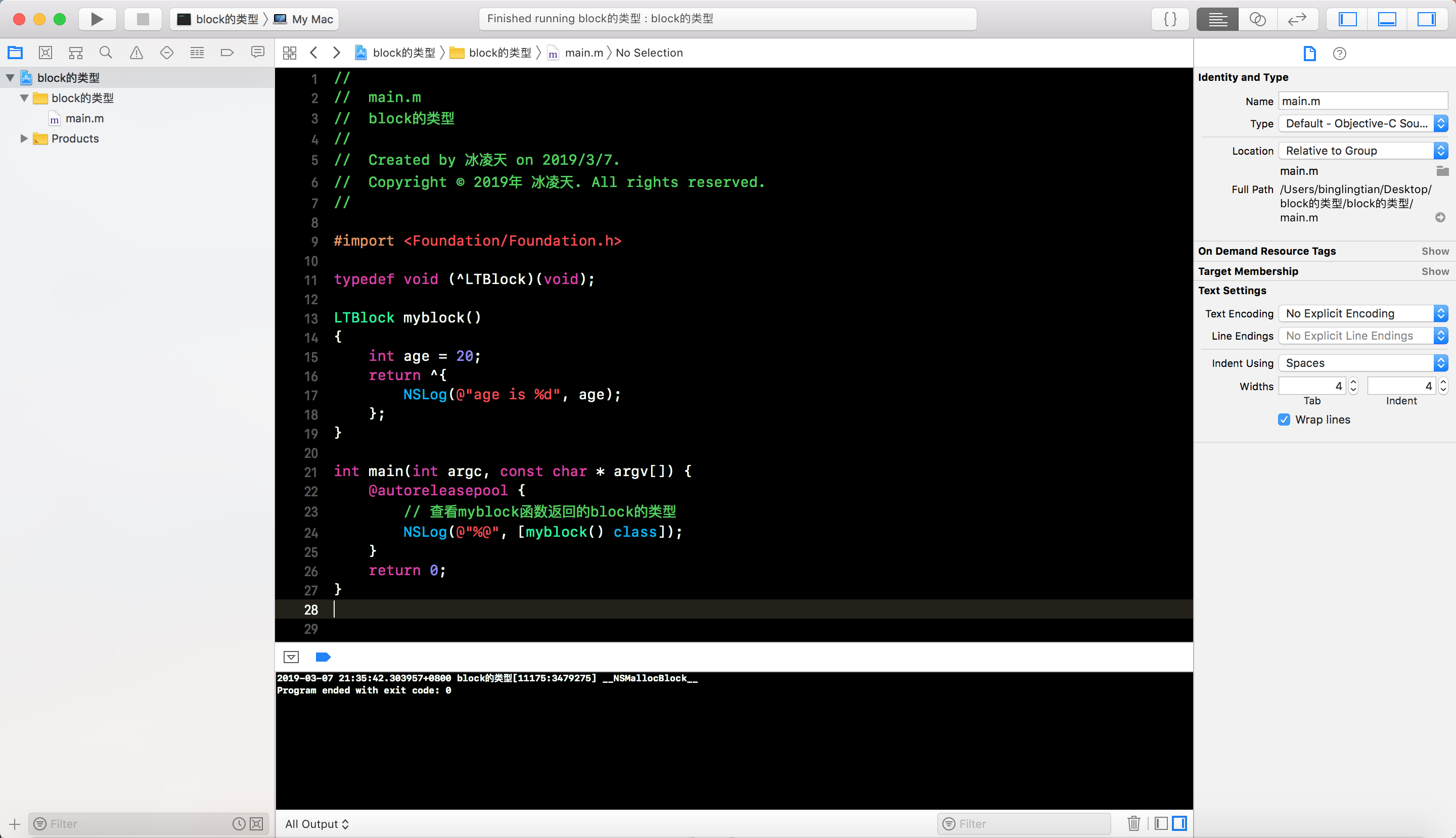Viewport: 1456px width, 838px height.
Task: Select main.m in project navigator
Action: point(84,119)
